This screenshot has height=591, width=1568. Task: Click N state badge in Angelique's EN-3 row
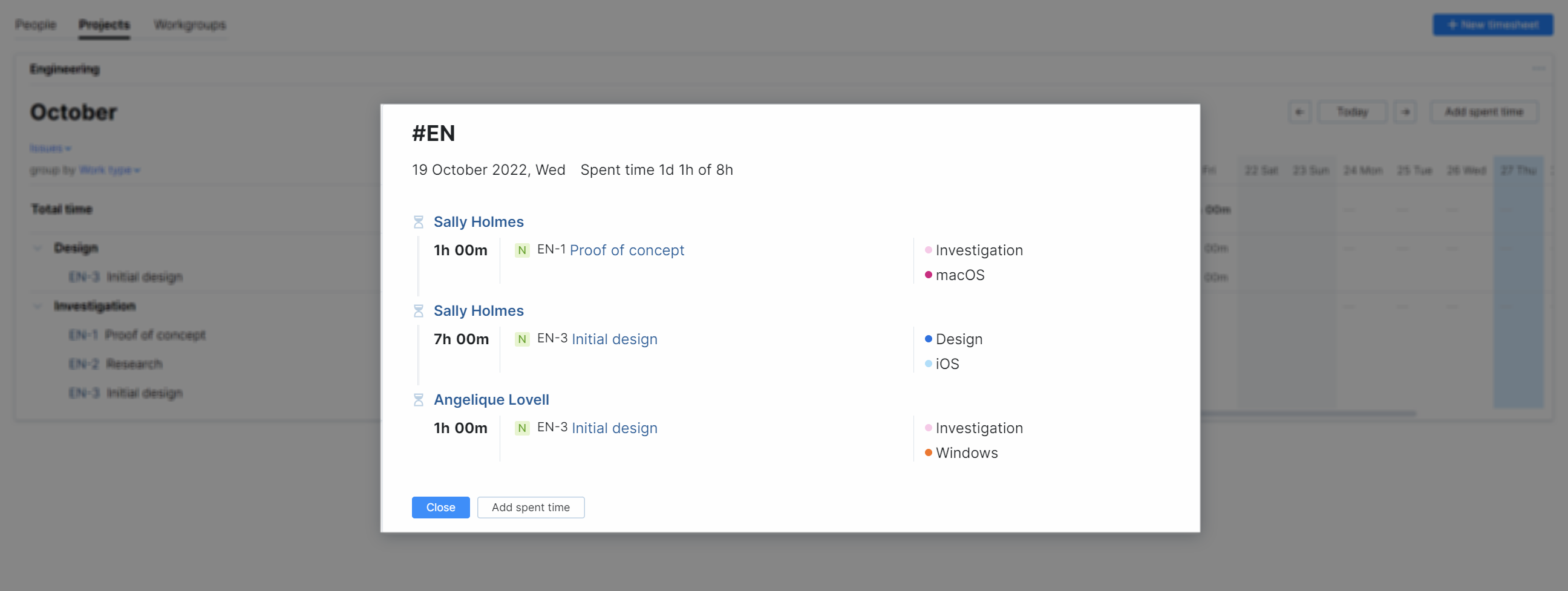521,428
